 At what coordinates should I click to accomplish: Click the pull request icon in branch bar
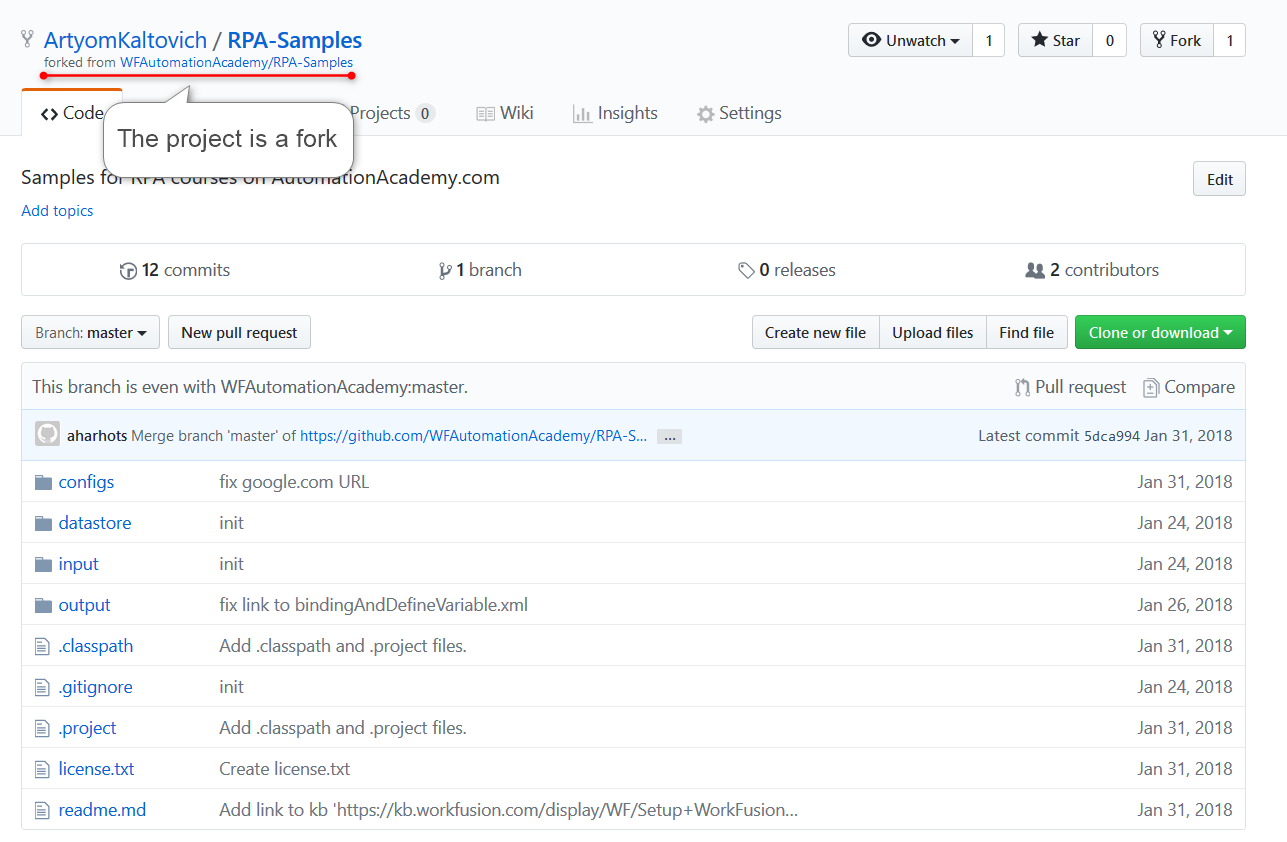click(1022, 387)
